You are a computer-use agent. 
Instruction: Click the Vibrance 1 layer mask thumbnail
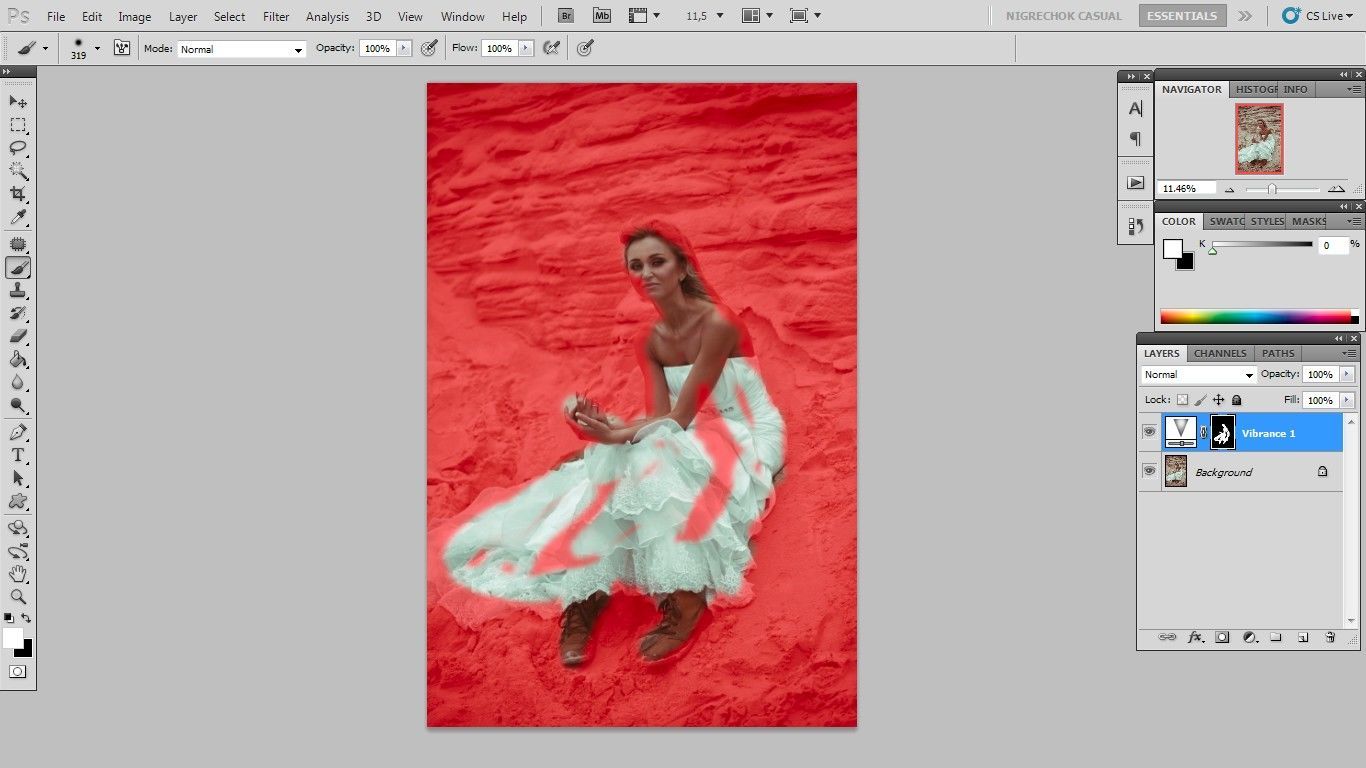tap(1222, 432)
